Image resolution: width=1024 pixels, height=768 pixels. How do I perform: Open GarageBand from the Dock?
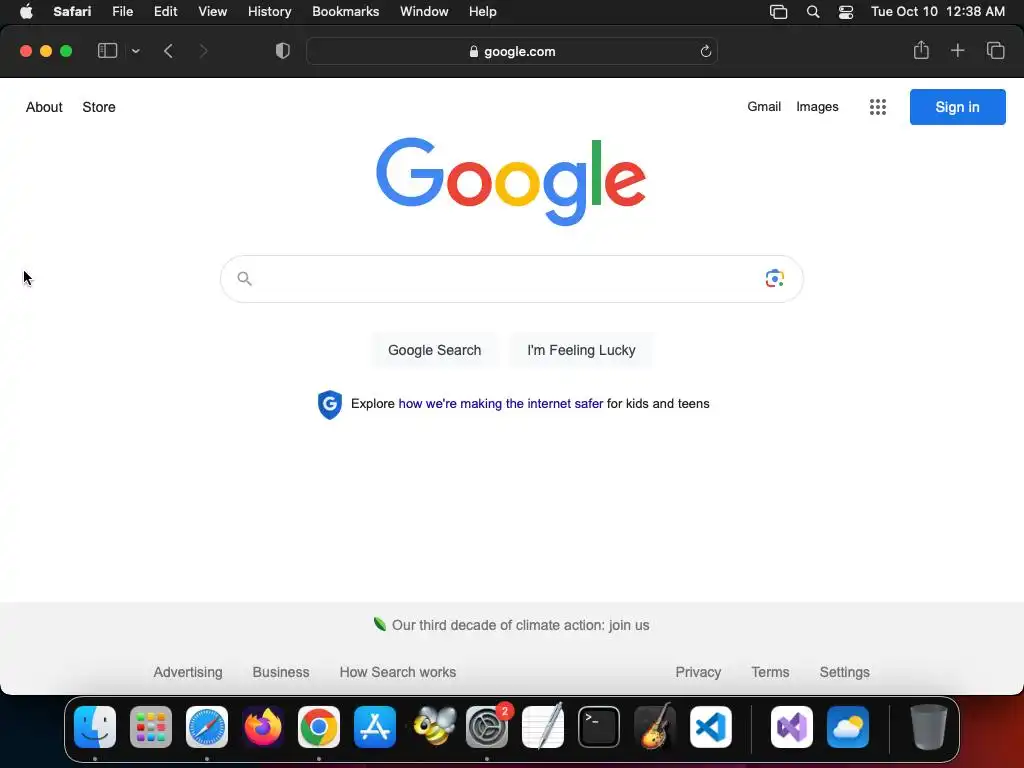(x=655, y=727)
